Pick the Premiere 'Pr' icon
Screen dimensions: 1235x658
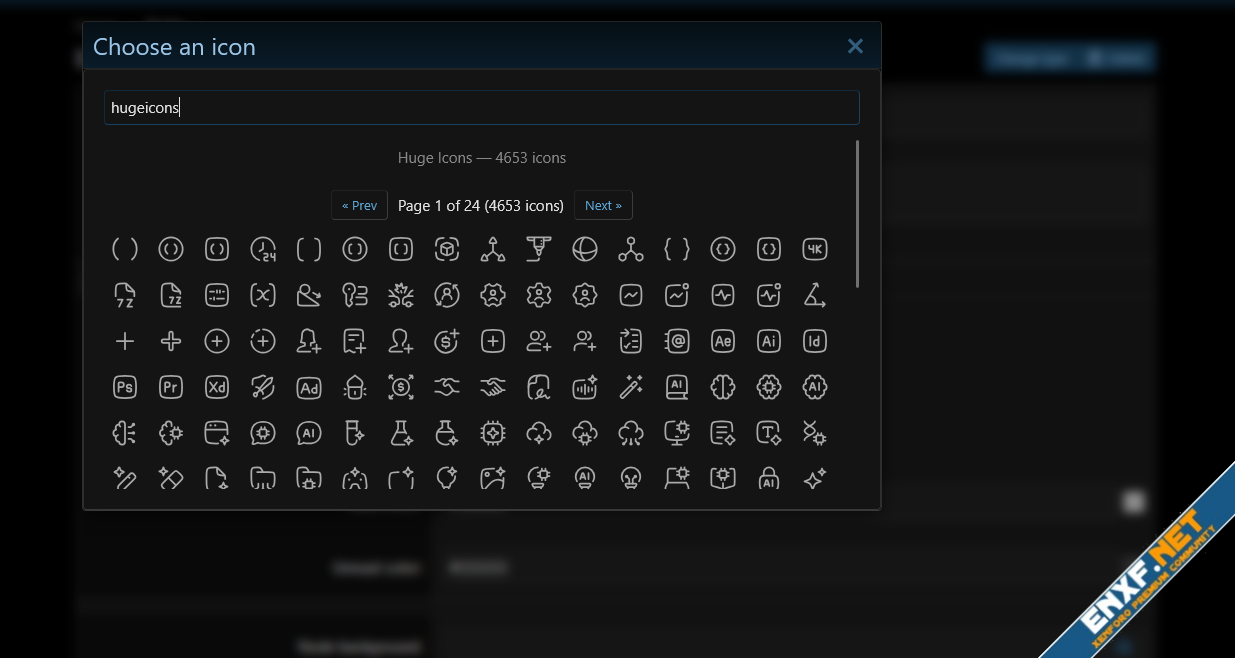click(x=171, y=387)
